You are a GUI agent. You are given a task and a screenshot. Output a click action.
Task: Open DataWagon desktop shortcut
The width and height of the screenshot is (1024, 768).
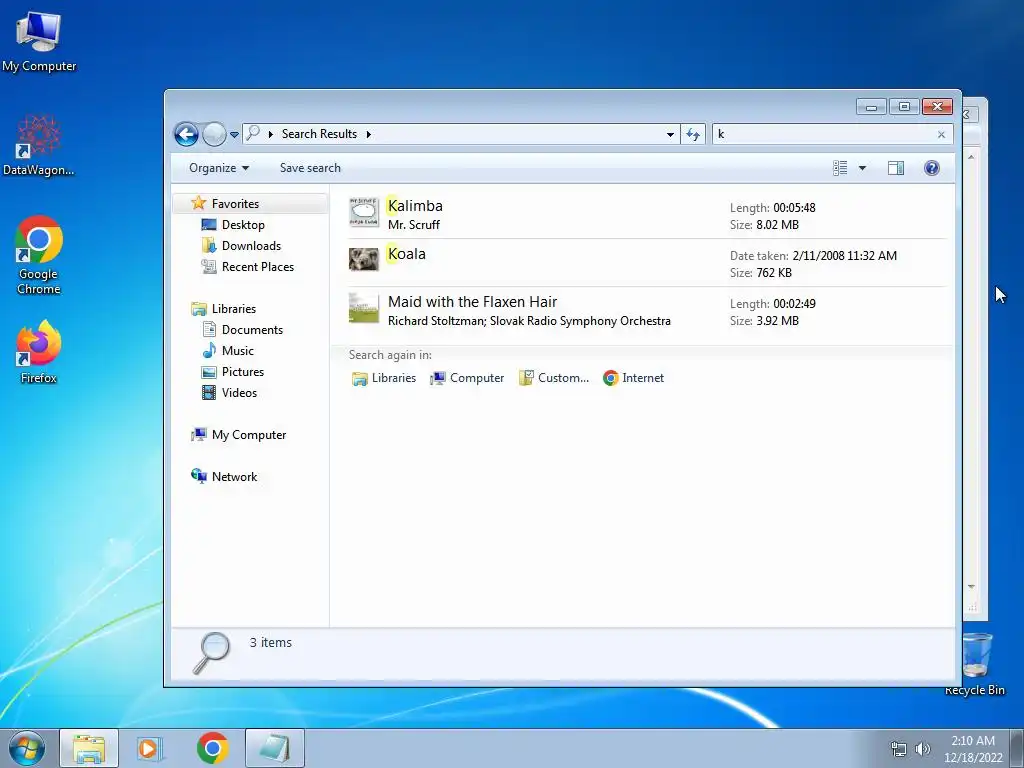(x=39, y=145)
